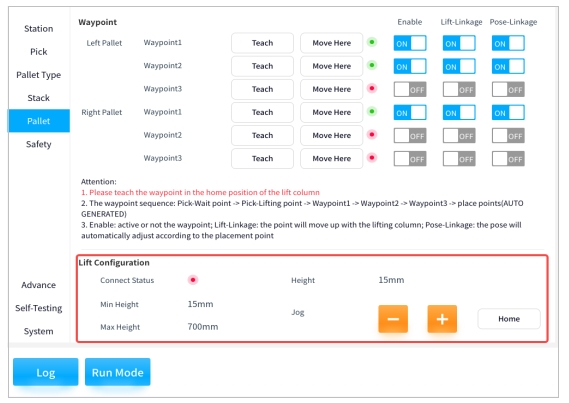Click Right Pallet Waypoint1 green status dot
Viewport: 569px width, 403px height.
372,111
